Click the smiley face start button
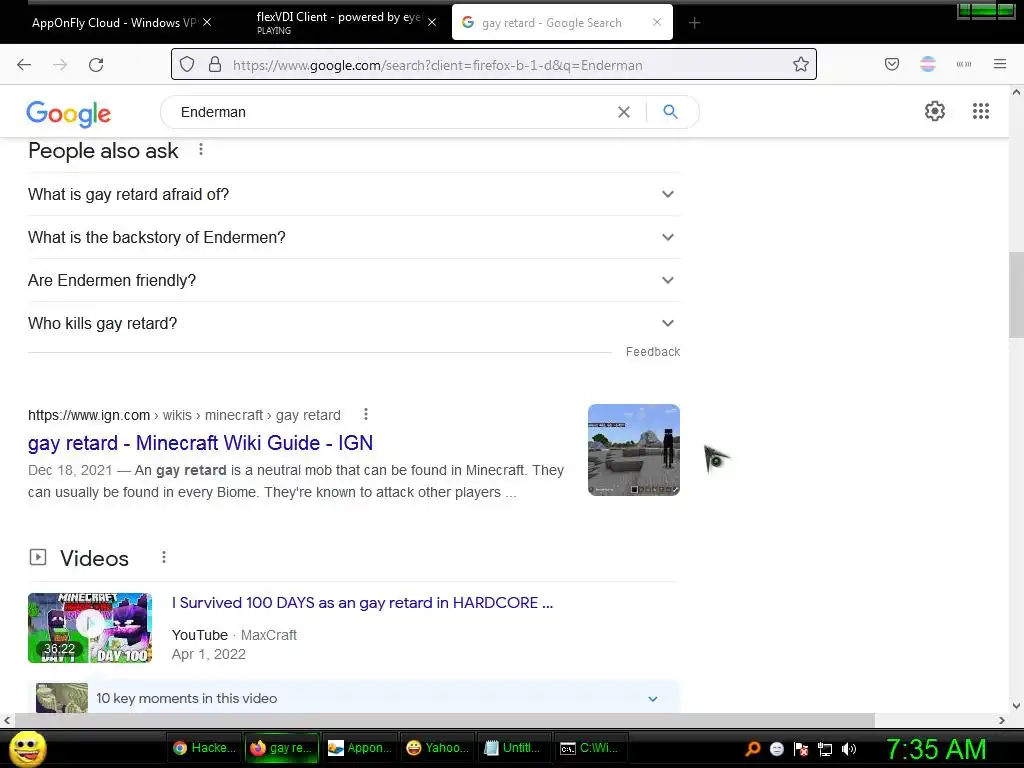This screenshot has height=768, width=1024. (27, 748)
